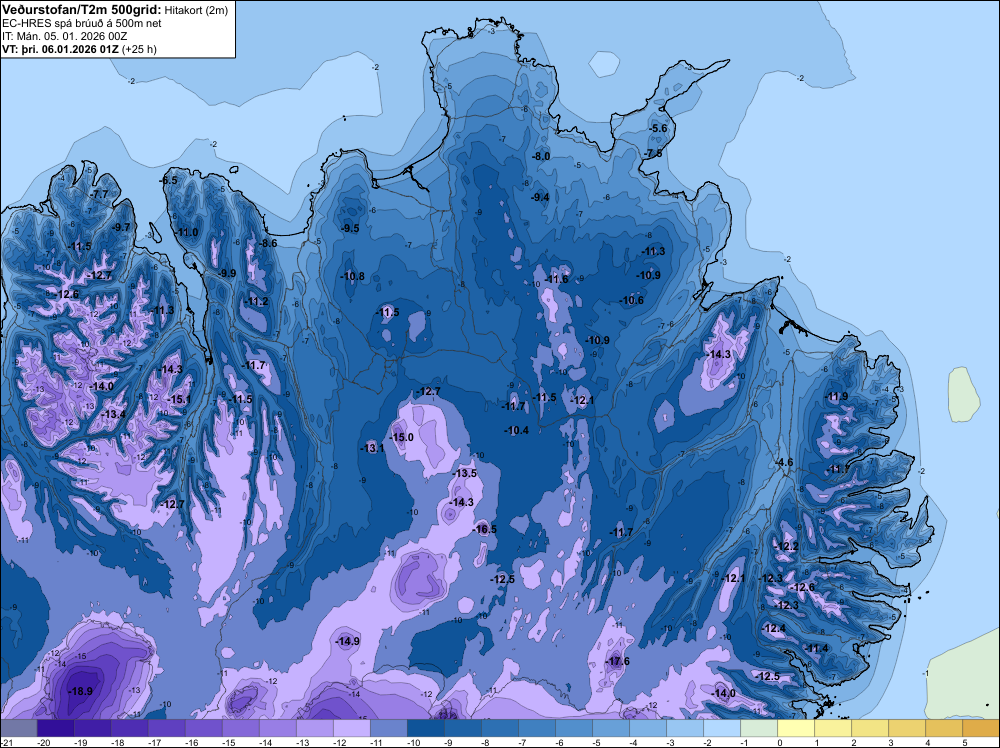Click the -11.4 temperature value
The height and width of the screenshot is (748, 1000).
point(816,649)
